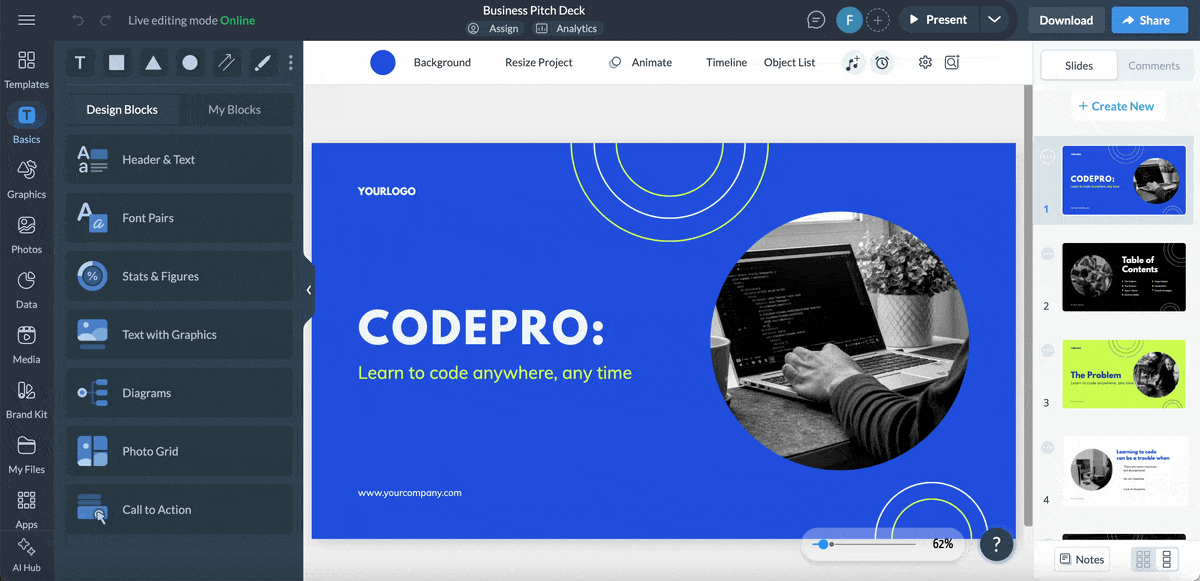Toggle the Notes panel

pos(1082,560)
